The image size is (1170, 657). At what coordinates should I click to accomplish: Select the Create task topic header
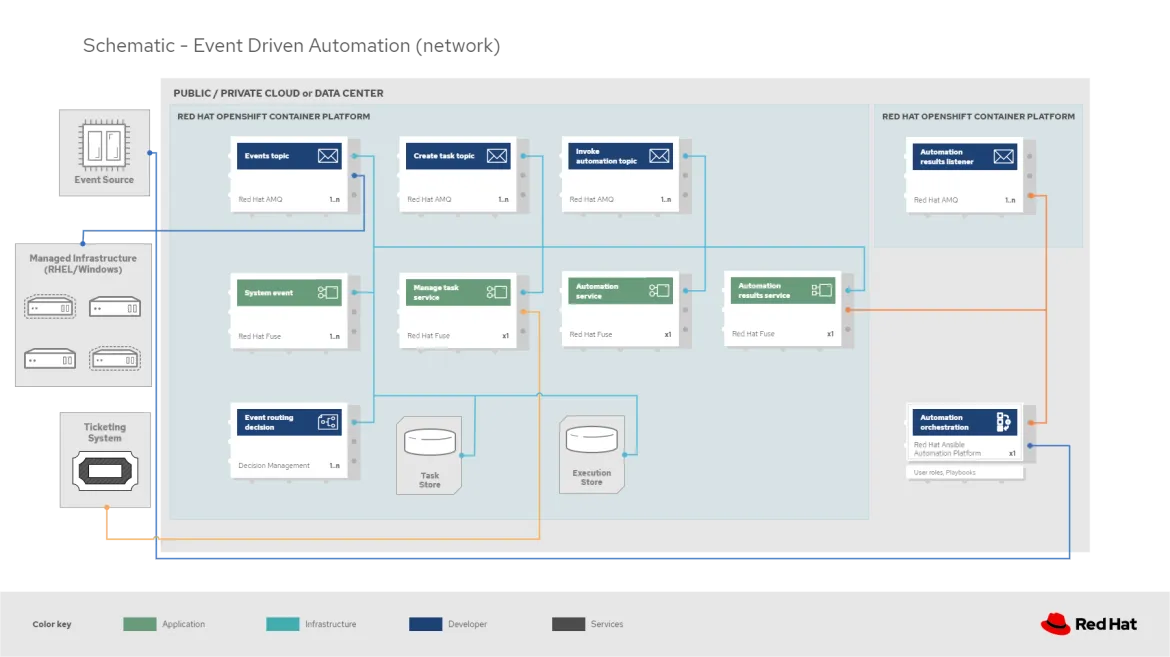tap(458, 156)
